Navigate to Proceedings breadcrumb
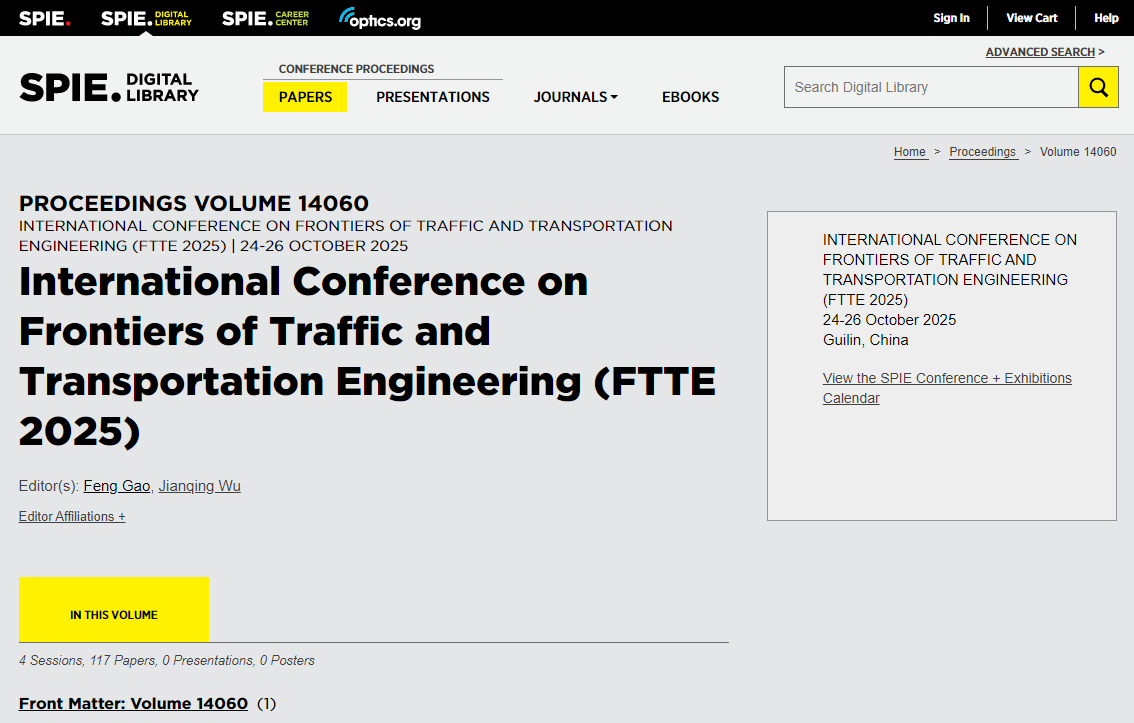This screenshot has width=1134, height=723. [x=982, y=152]
